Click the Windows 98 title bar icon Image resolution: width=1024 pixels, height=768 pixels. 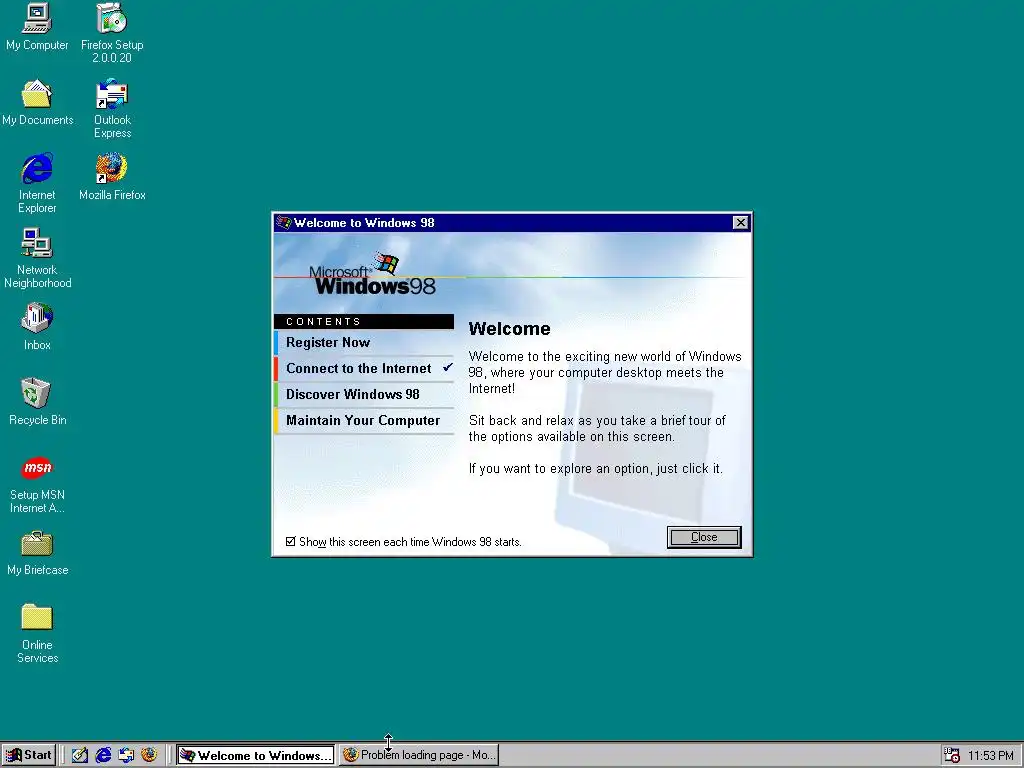(x=283, y=223)
